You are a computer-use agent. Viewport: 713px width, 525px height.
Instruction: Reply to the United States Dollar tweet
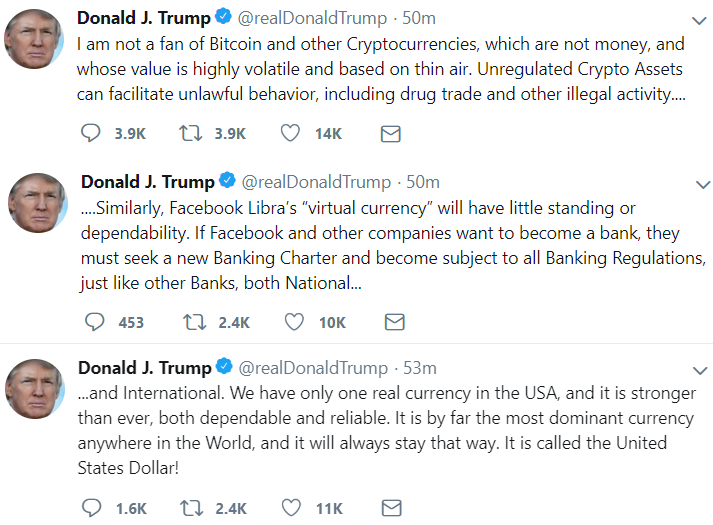[91, 508]
